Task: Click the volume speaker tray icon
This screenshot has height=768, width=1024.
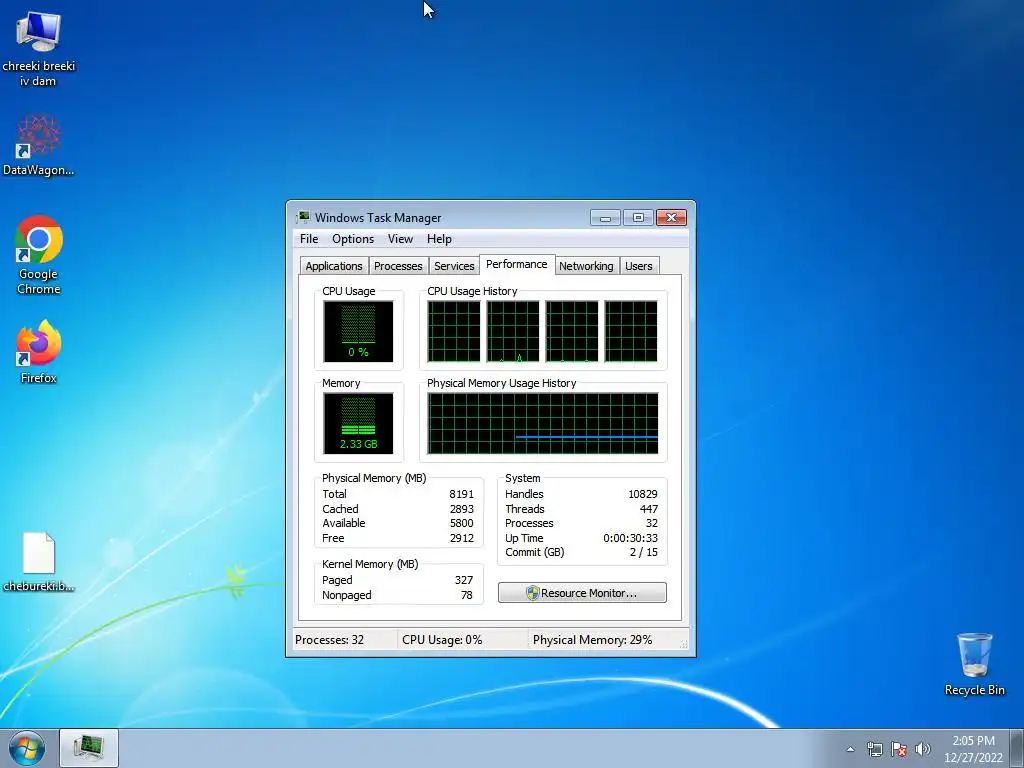Action: click(x=923, y=749)
